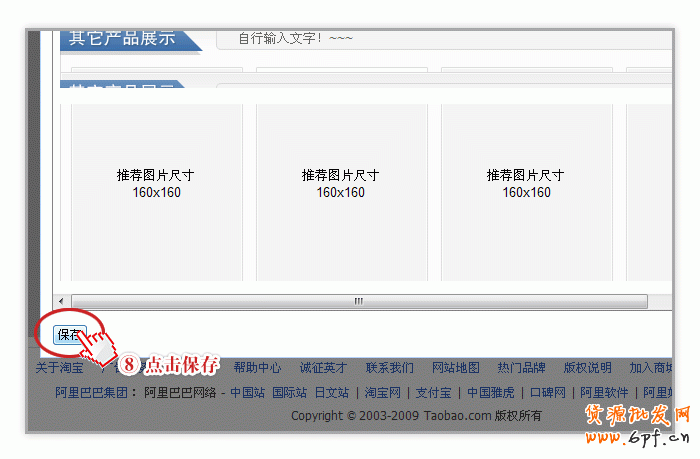Open the 关于淘宝 footer link
Viewport: 700px width, 459px height.
[59, 368]
